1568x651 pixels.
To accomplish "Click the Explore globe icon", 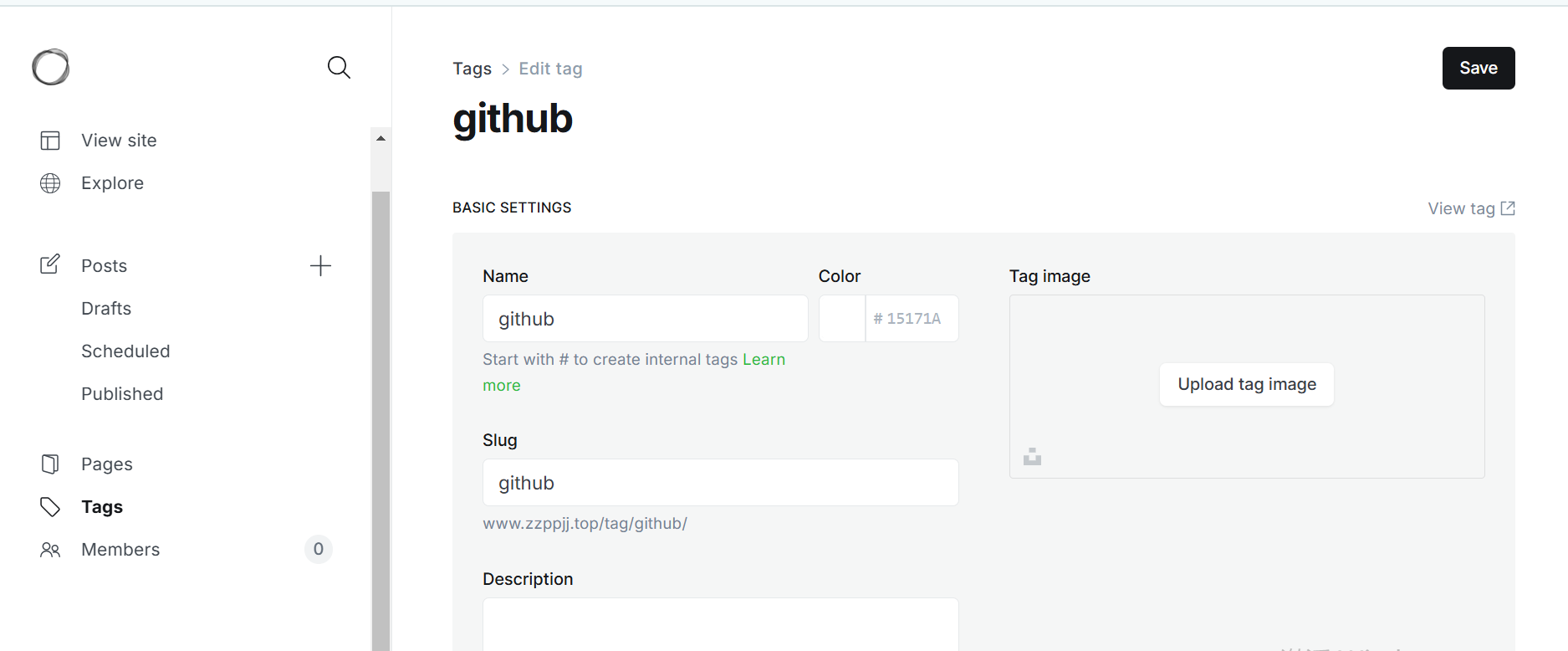I will [50, 183].
